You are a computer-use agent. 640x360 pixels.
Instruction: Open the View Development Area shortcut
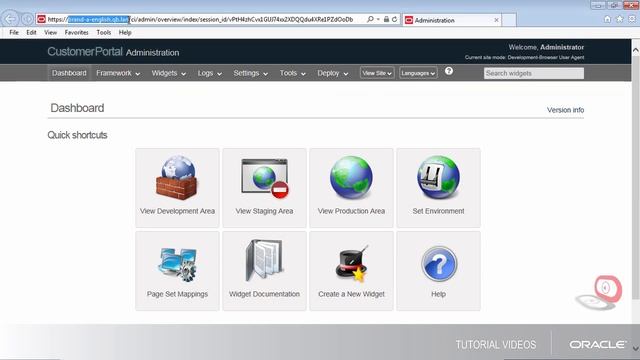click(x=177, y=188)
